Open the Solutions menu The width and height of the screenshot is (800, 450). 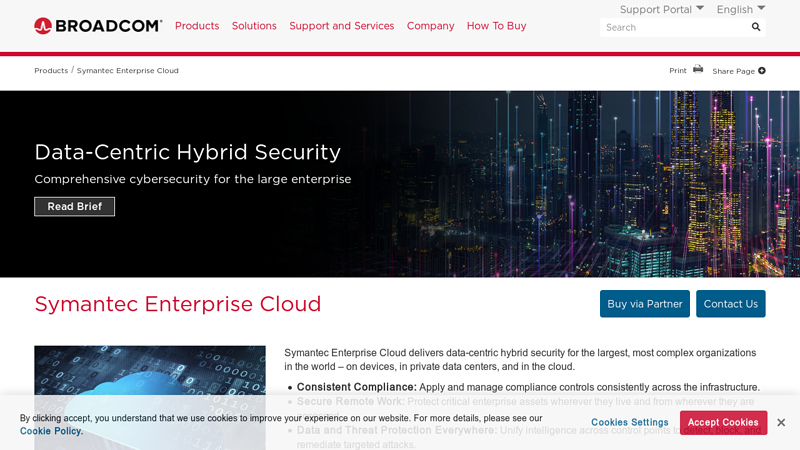[x=254, y=26]
